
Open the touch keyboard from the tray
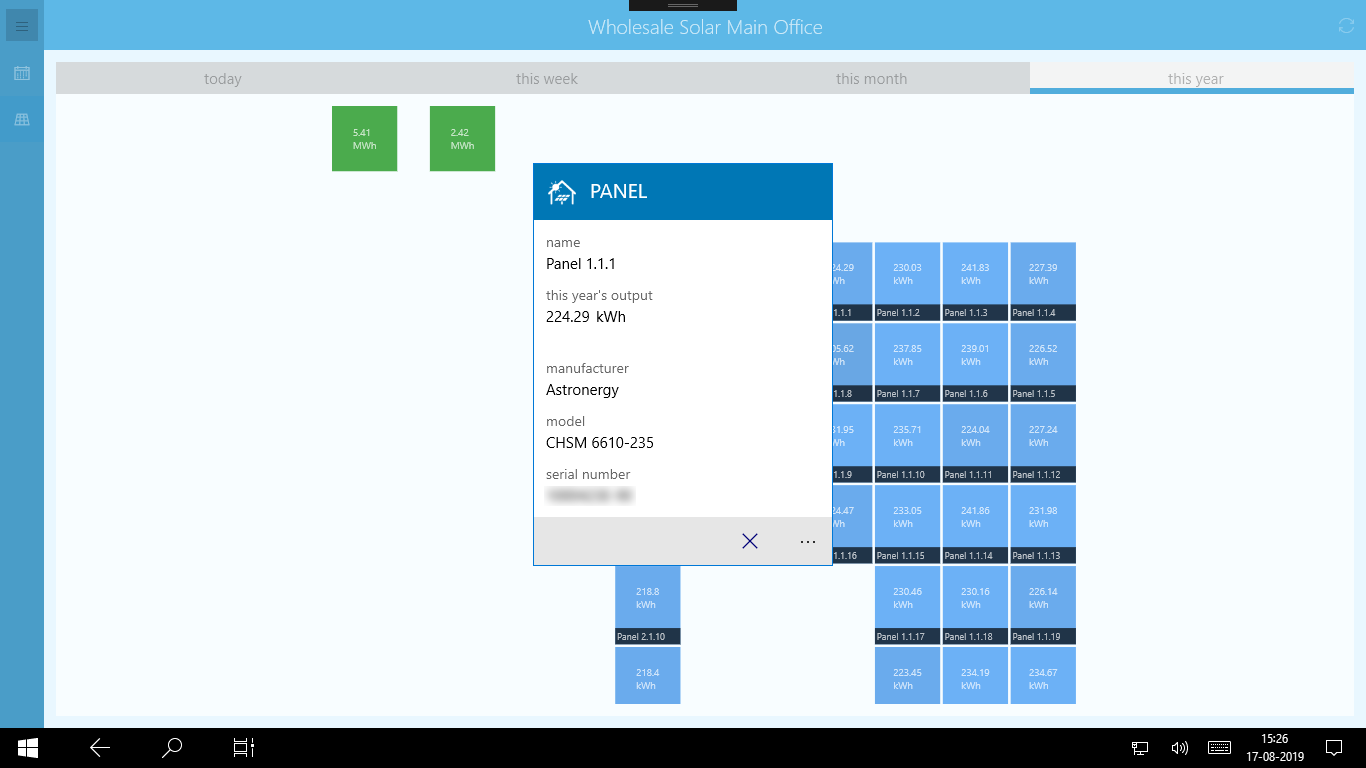point(1220,747)
